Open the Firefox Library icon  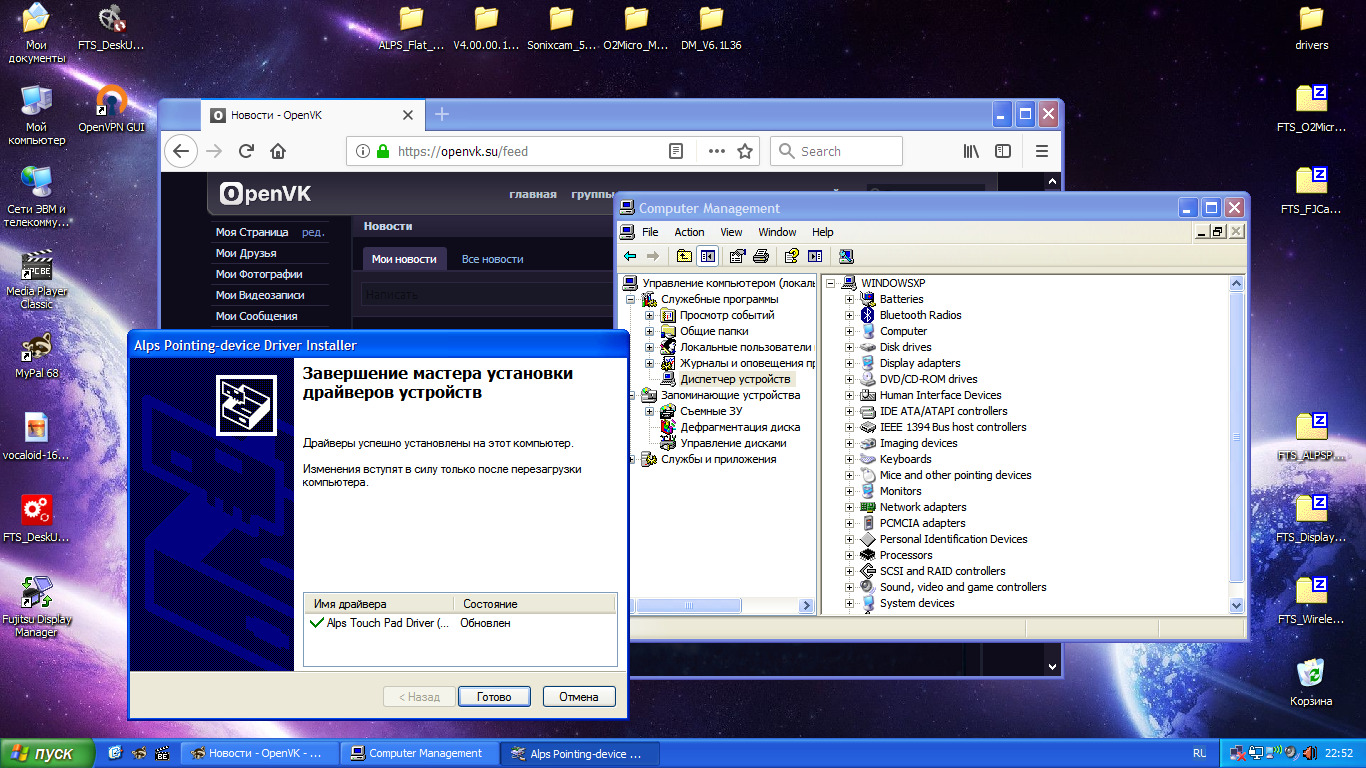[x=971, y=151]
